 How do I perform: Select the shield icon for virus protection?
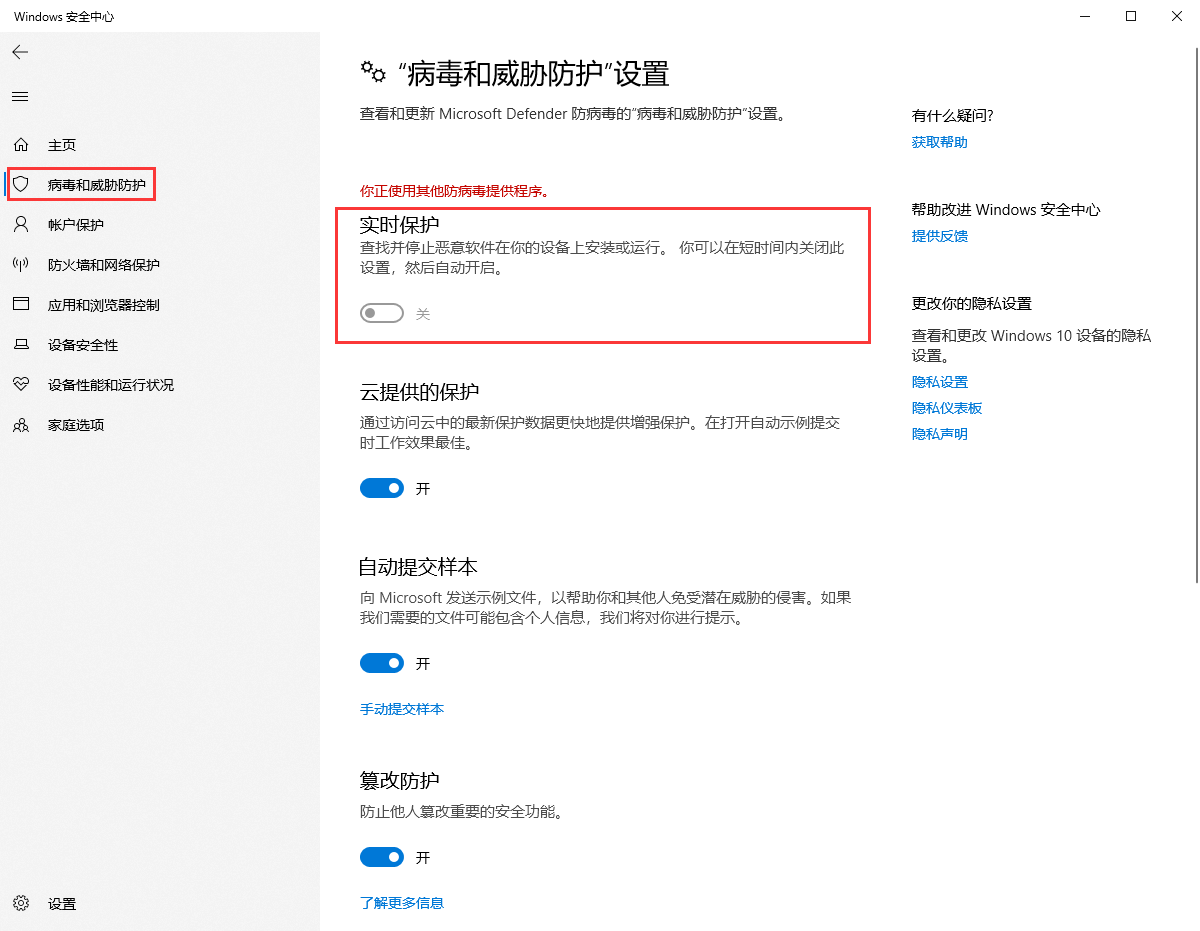click(x=22, y=184)
